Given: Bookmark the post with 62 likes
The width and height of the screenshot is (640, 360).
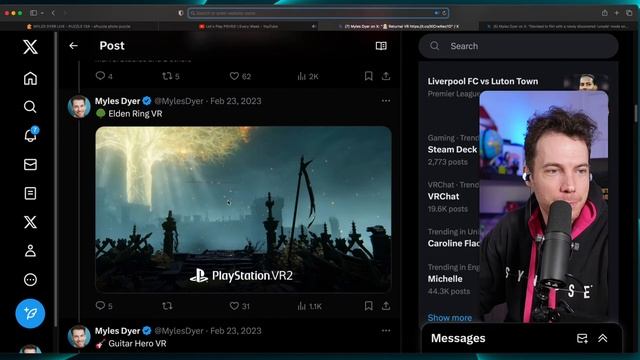Looking at the screenshot, I should (368, 76).
